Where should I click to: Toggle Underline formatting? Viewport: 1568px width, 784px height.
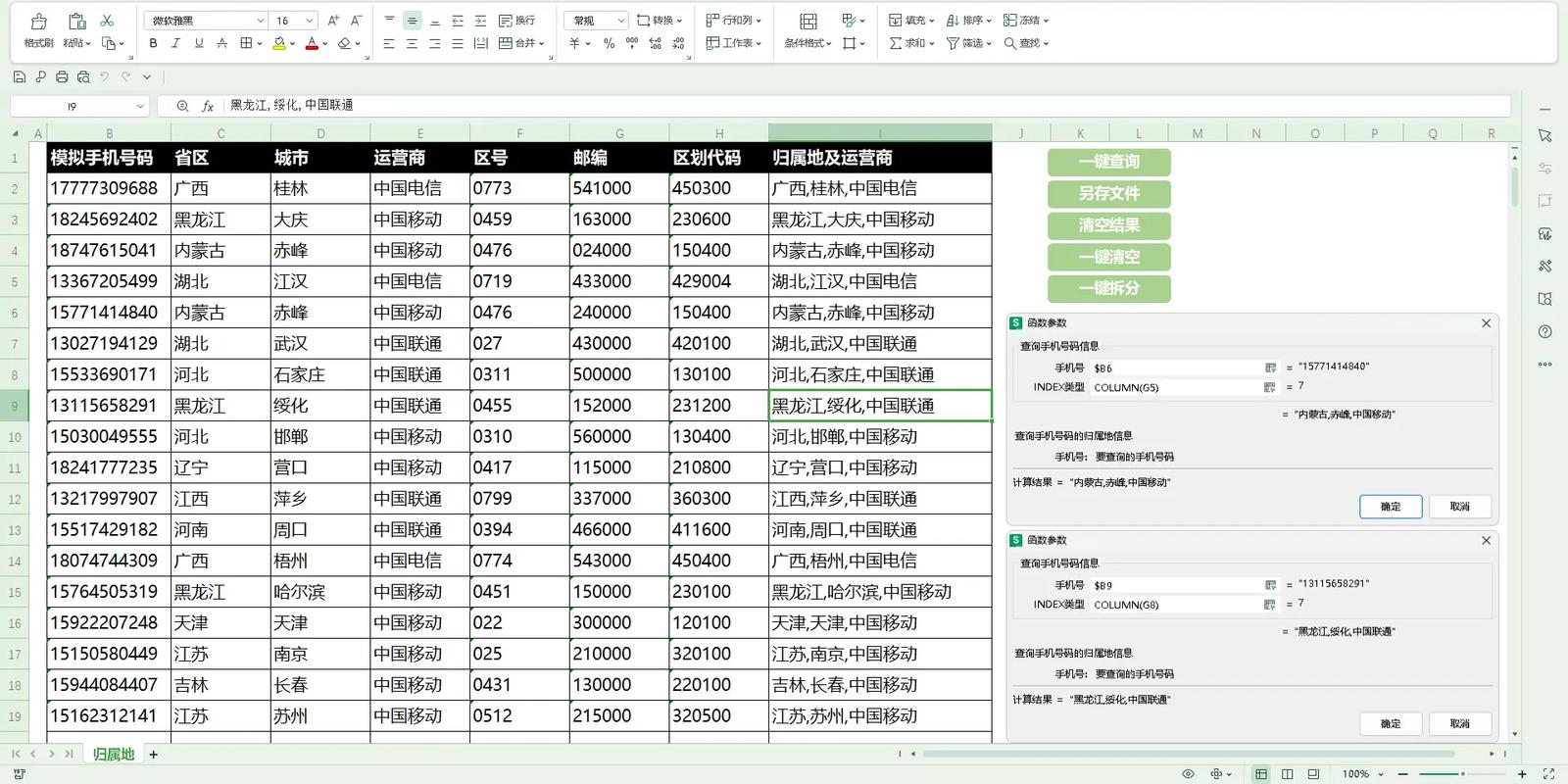(x=199, y=43)
